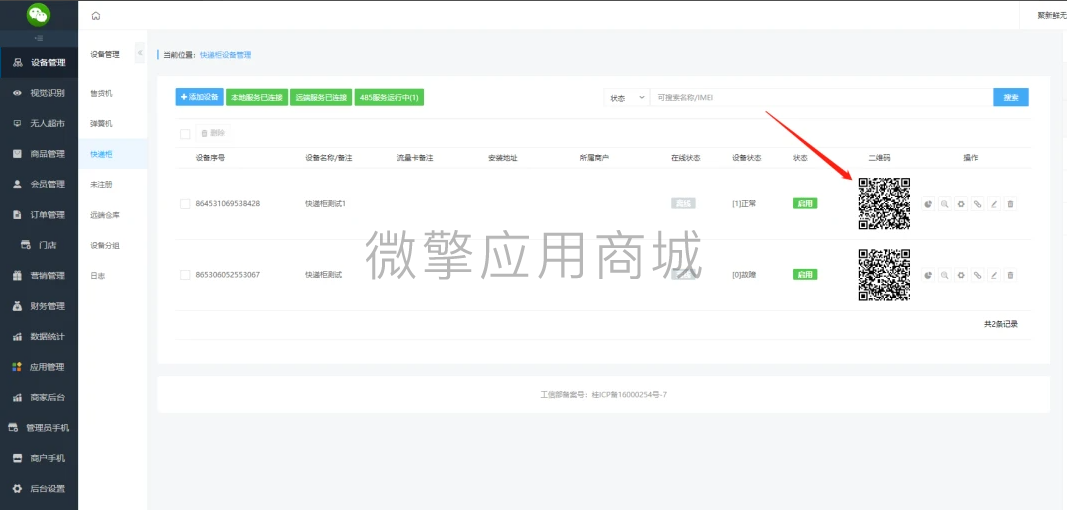Screen dimensions: 1067x510
Task: Click magnifier view icon in the 865306052553067 row
Action: coord(945,274)
